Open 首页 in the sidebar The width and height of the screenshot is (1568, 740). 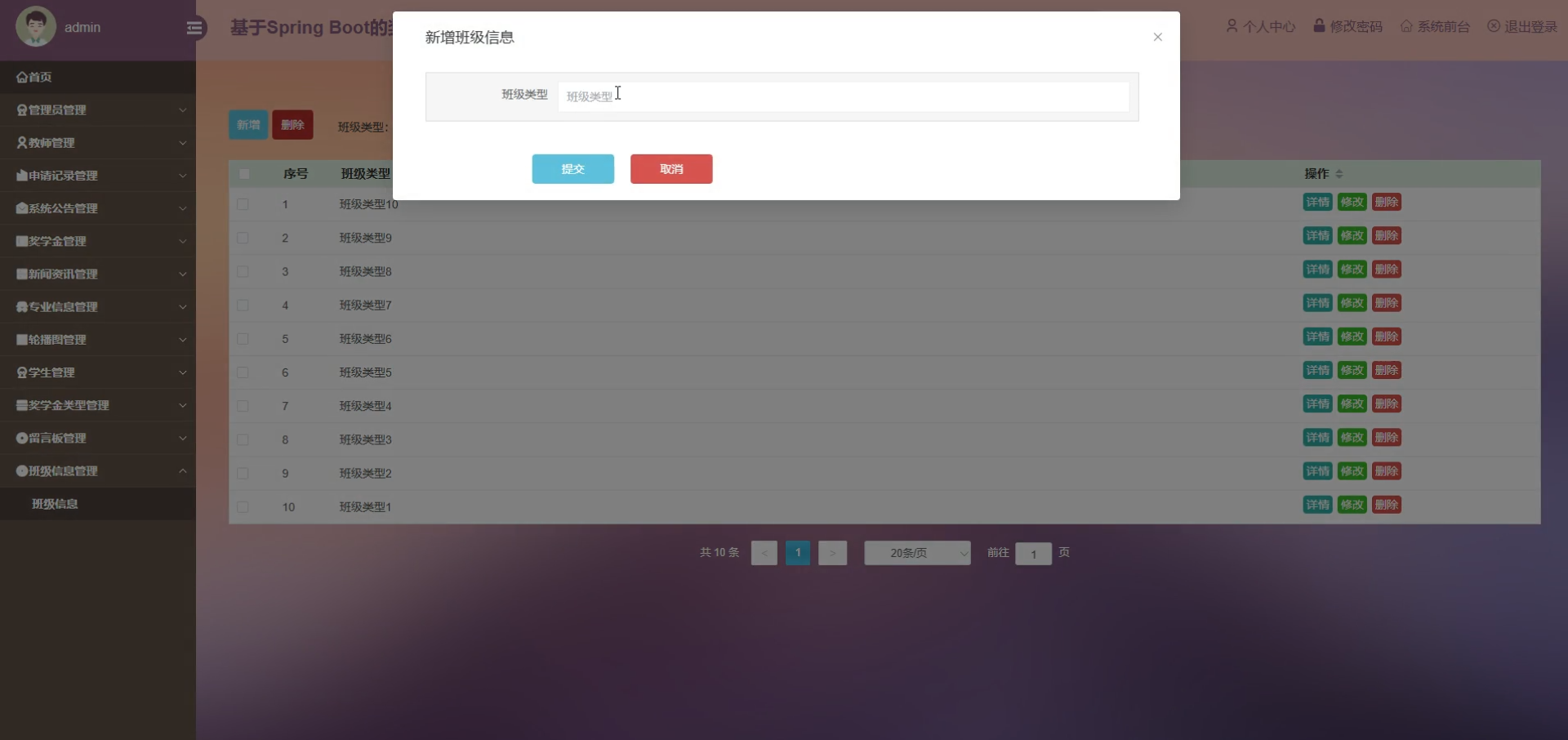(98, 77)
